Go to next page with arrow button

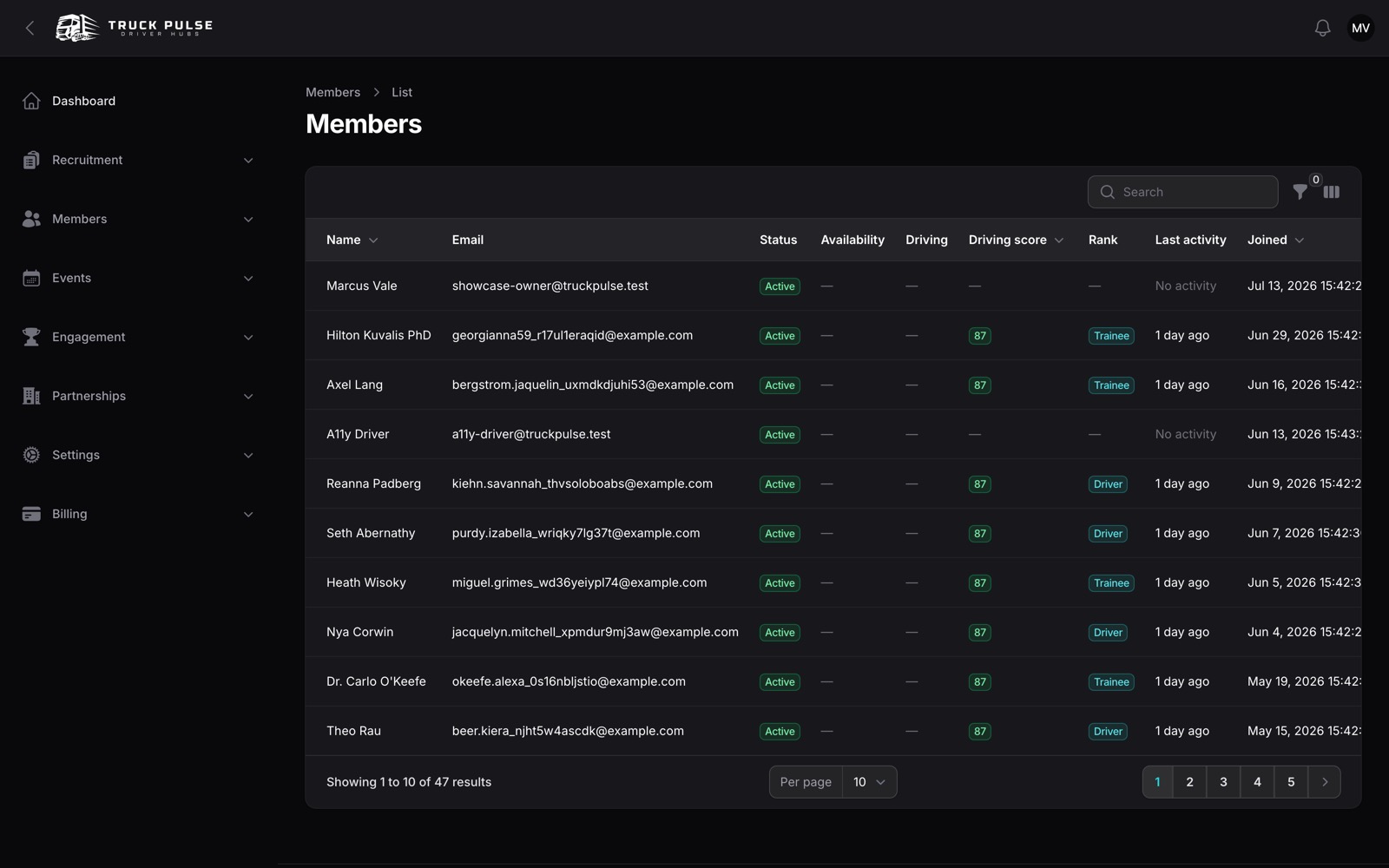click(x=1325, y=782)
